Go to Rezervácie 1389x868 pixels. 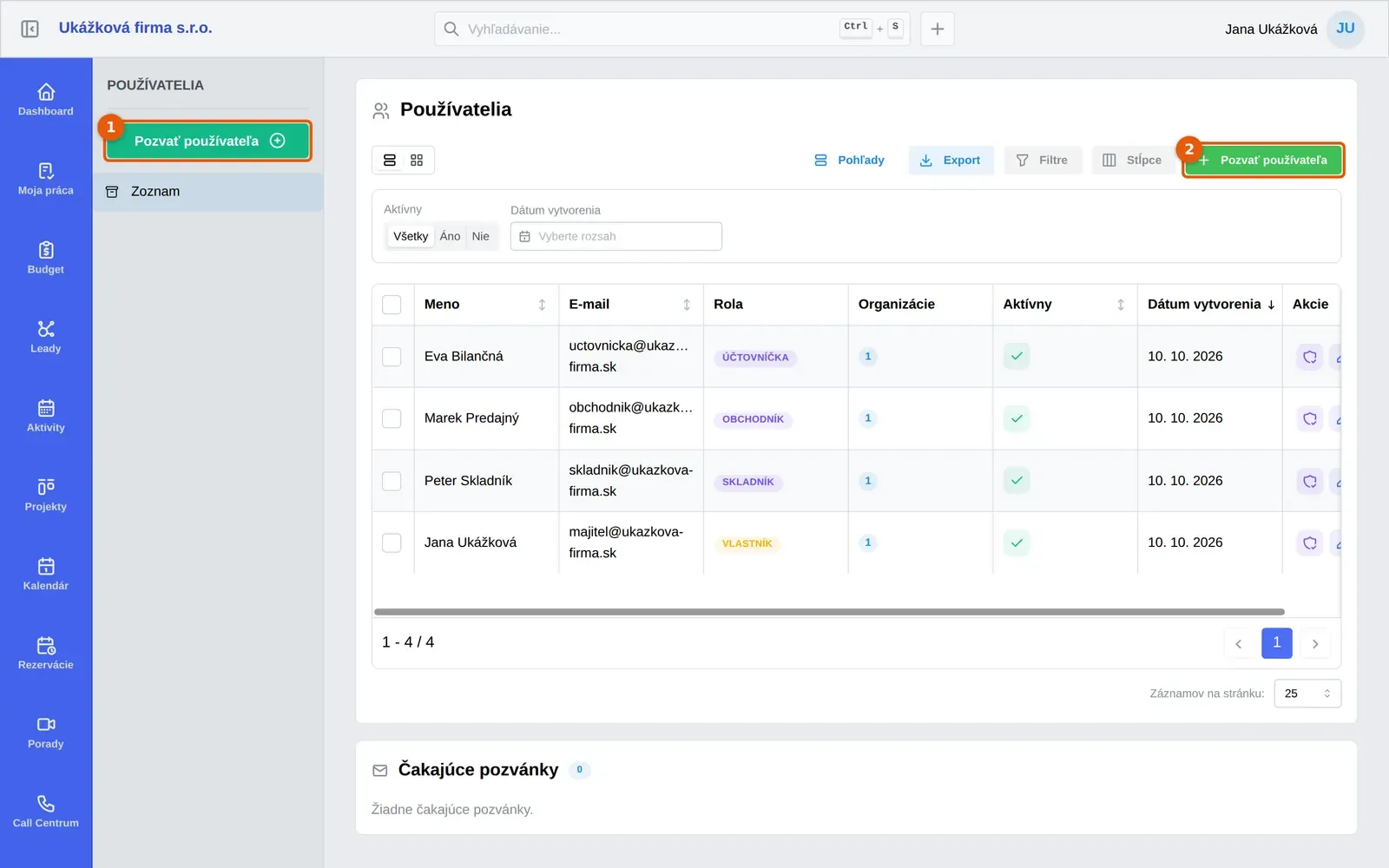pyautogui.click(x=46, y=652)
